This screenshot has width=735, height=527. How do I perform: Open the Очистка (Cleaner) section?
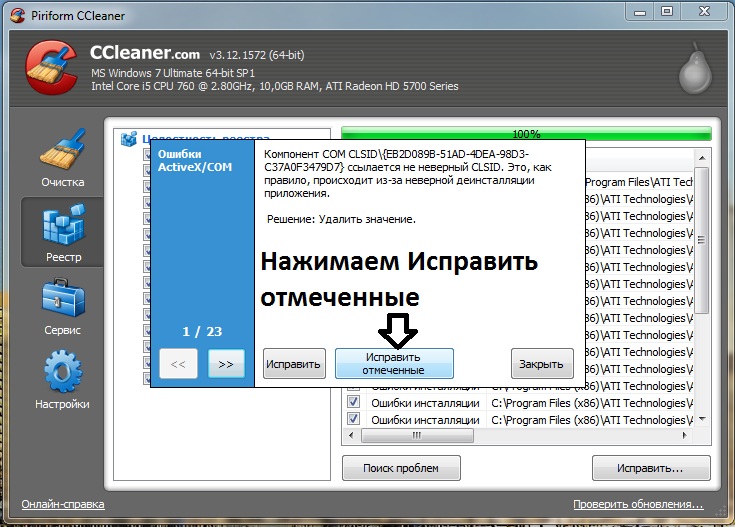62,158
